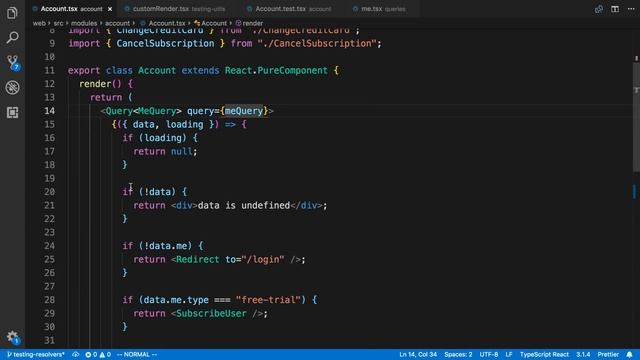Click the split editor icon
Viewport: 640px width, 360px height.
tap(615, 9)
